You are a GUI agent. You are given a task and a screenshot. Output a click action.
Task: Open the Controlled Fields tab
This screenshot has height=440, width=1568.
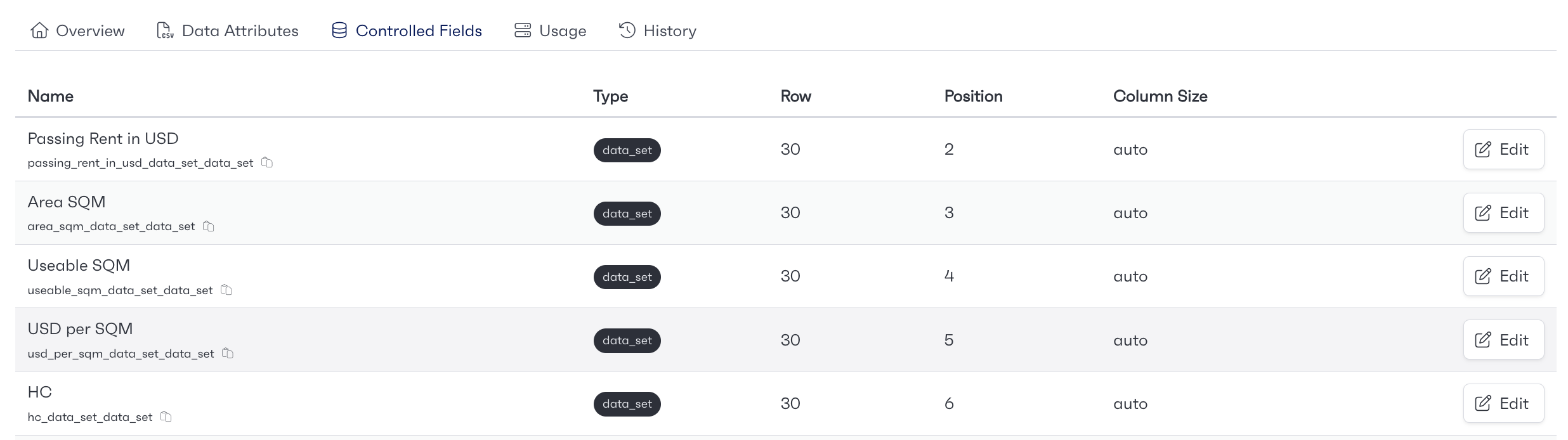[407, 30]
